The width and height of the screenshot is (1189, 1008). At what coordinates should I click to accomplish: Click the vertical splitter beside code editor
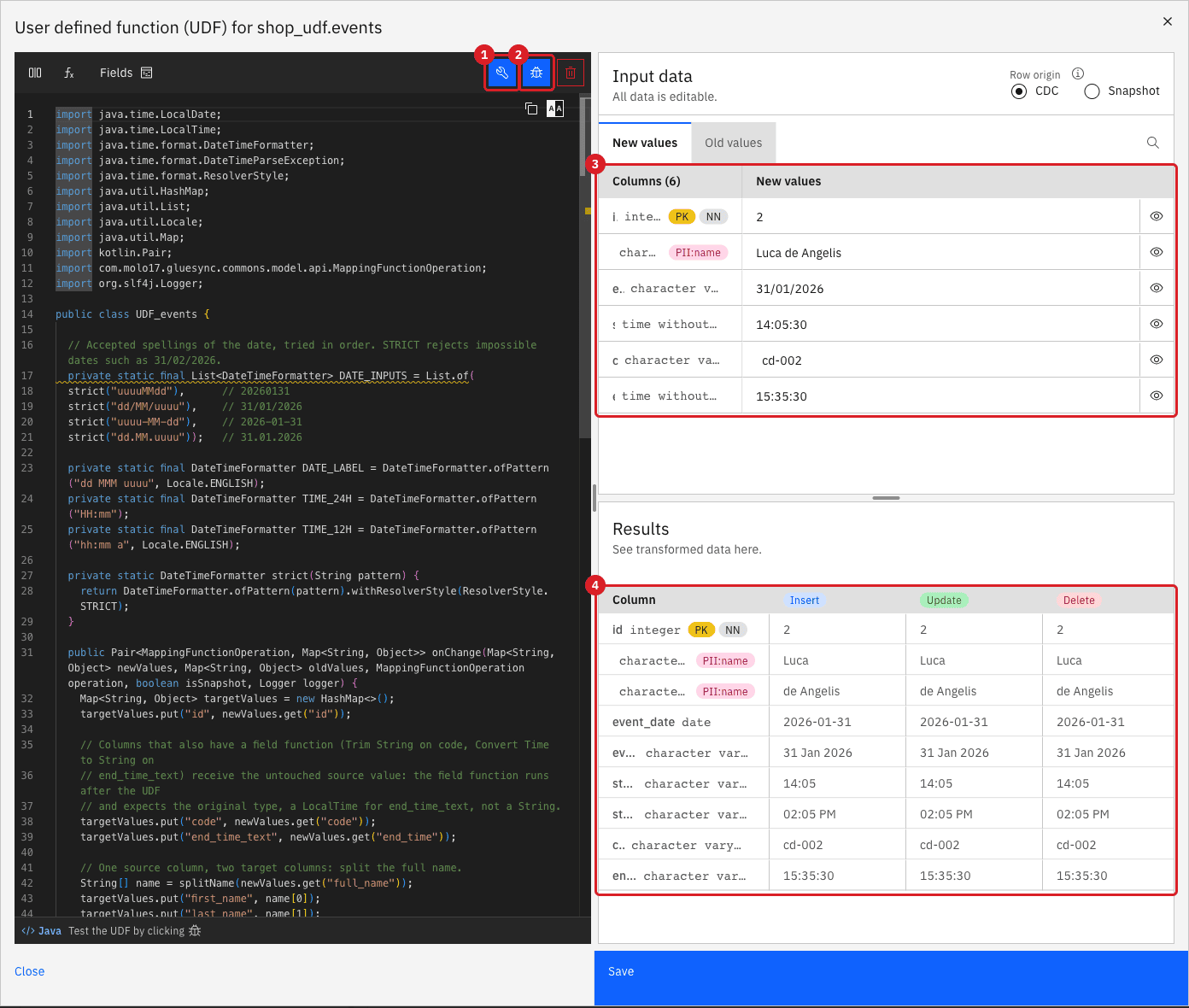[594, 498]
